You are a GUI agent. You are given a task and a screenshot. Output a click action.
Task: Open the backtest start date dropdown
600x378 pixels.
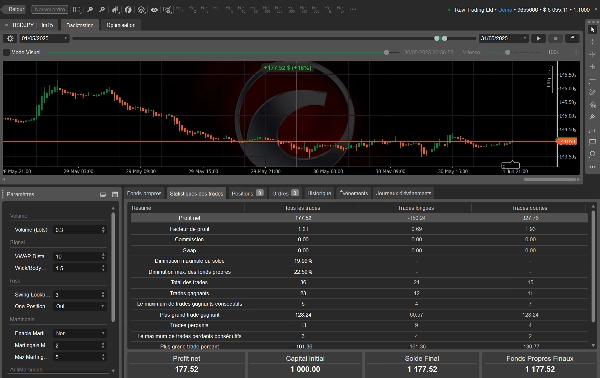(x=44, y=38)
